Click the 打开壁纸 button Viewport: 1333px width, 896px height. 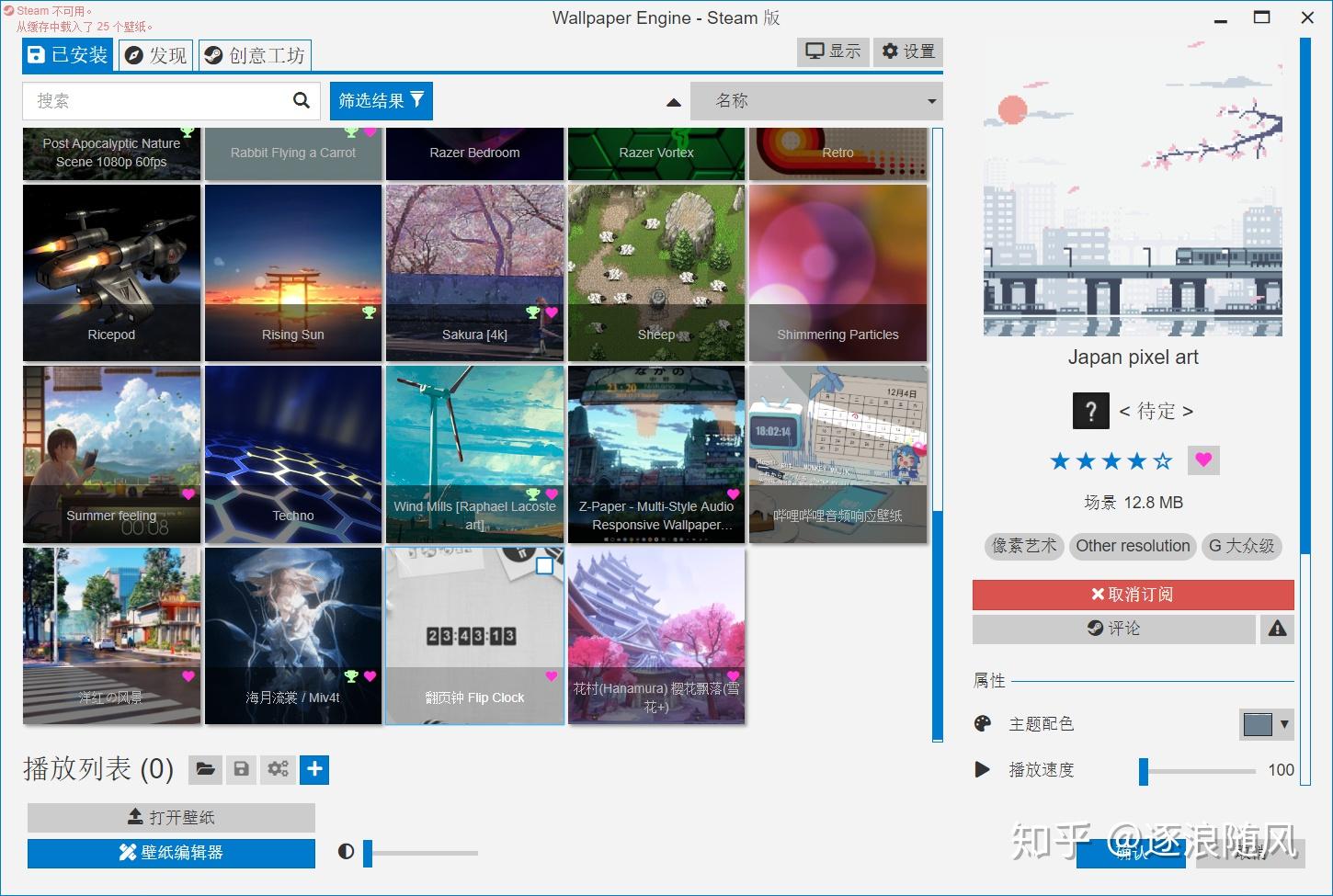pos(171,817)
